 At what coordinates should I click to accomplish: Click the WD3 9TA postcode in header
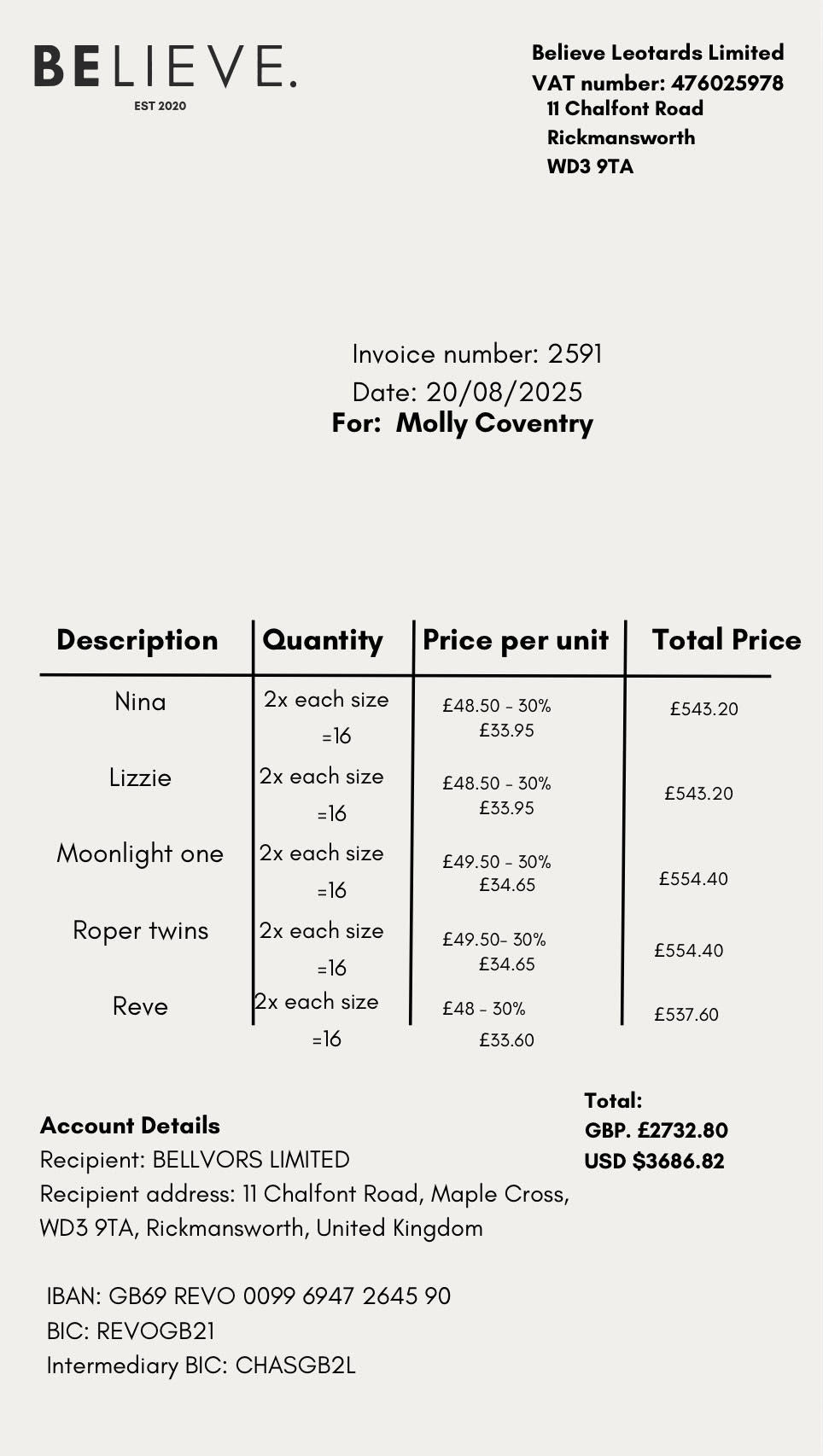tap(590, 166)
